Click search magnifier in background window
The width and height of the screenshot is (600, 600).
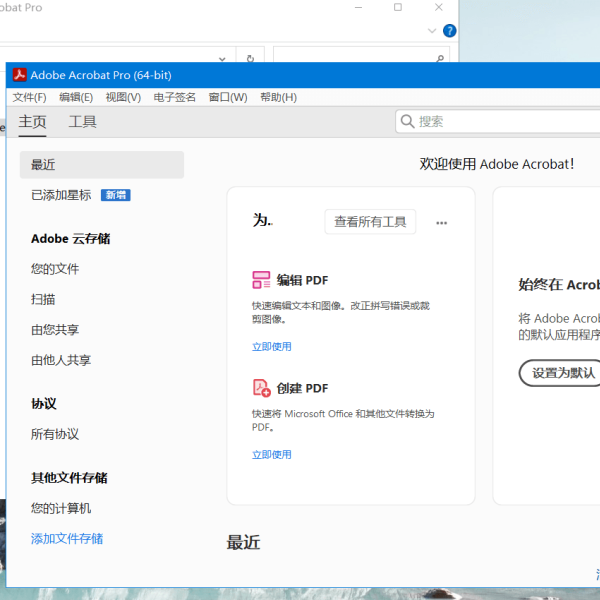(440, 58)
